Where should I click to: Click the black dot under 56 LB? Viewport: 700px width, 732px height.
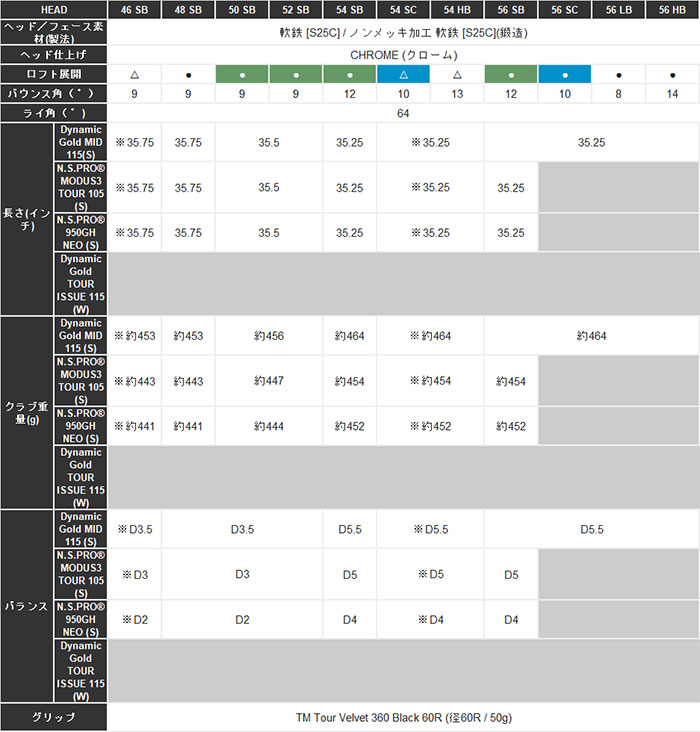618,75
